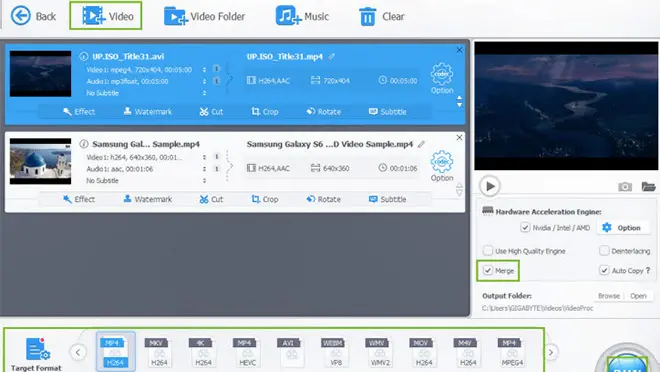Open Target Format settings

coord(36,354)
